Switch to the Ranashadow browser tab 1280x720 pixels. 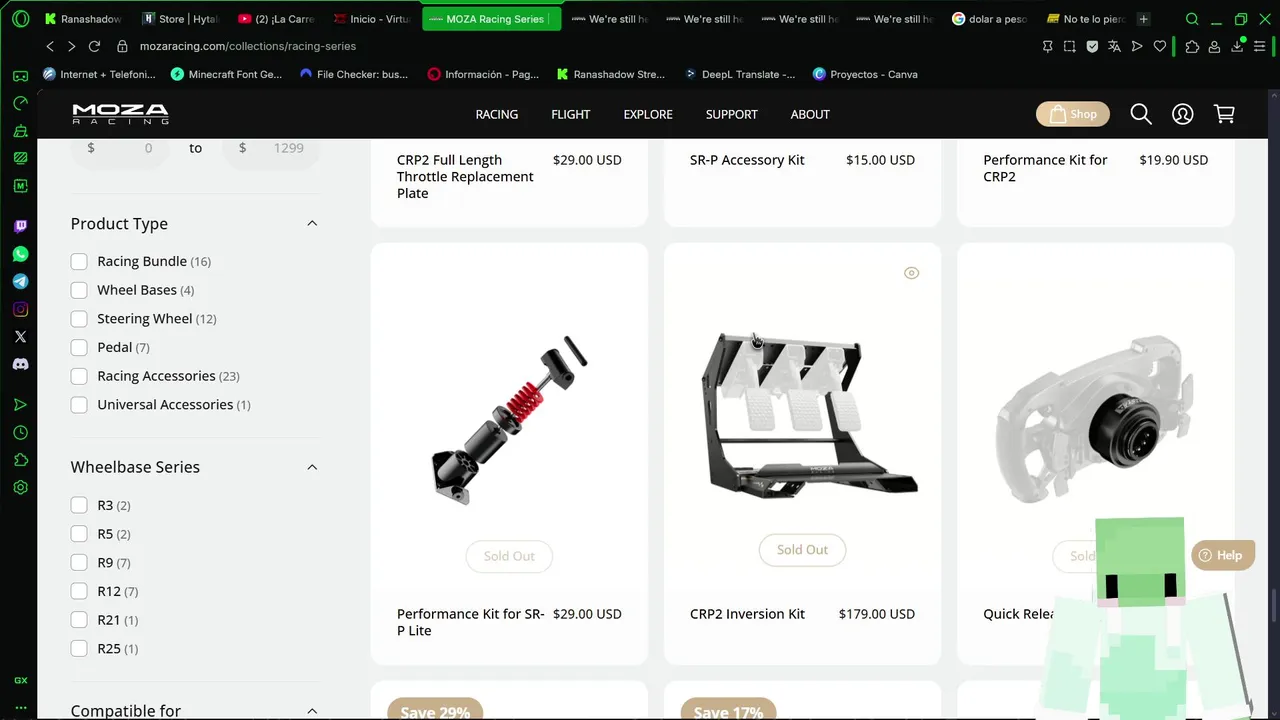pyautogui.click(x=83, y=19)
